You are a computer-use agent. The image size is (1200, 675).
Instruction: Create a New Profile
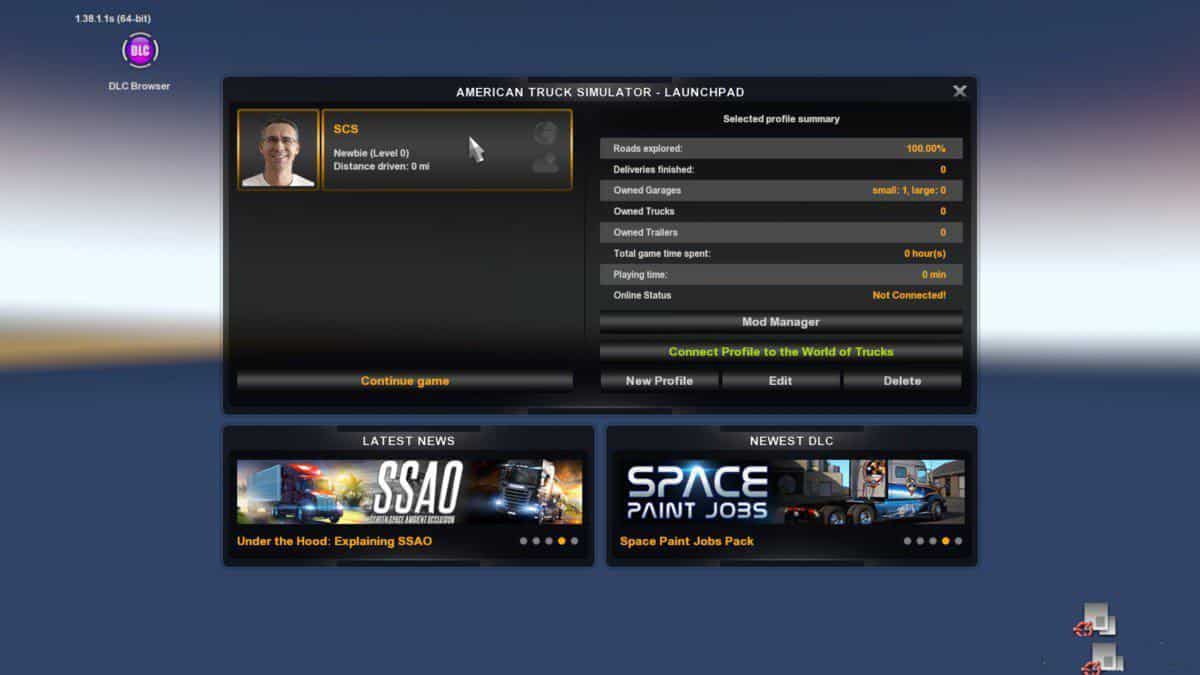pos(659,381)
